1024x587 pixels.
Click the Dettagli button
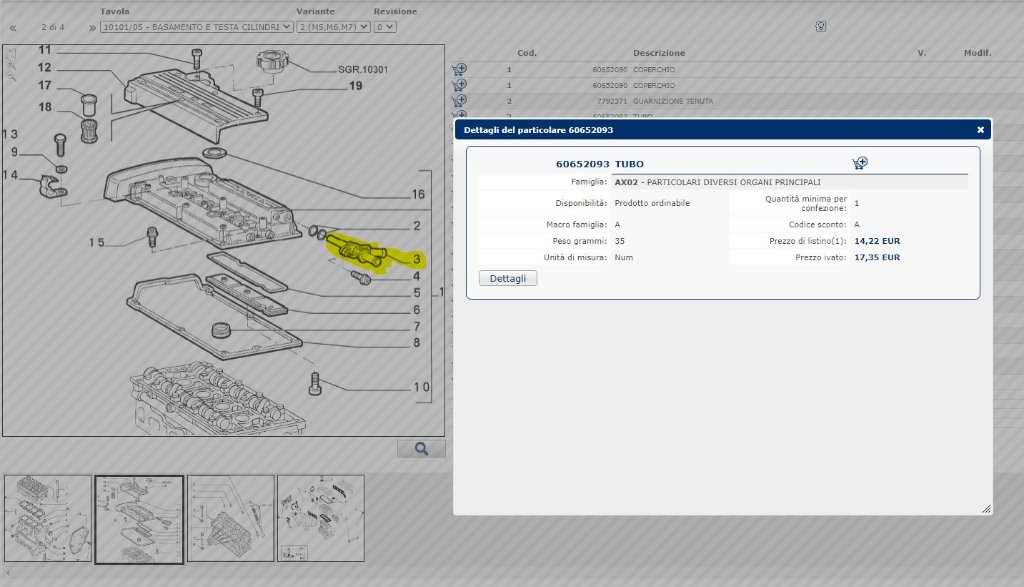point(508,278)
